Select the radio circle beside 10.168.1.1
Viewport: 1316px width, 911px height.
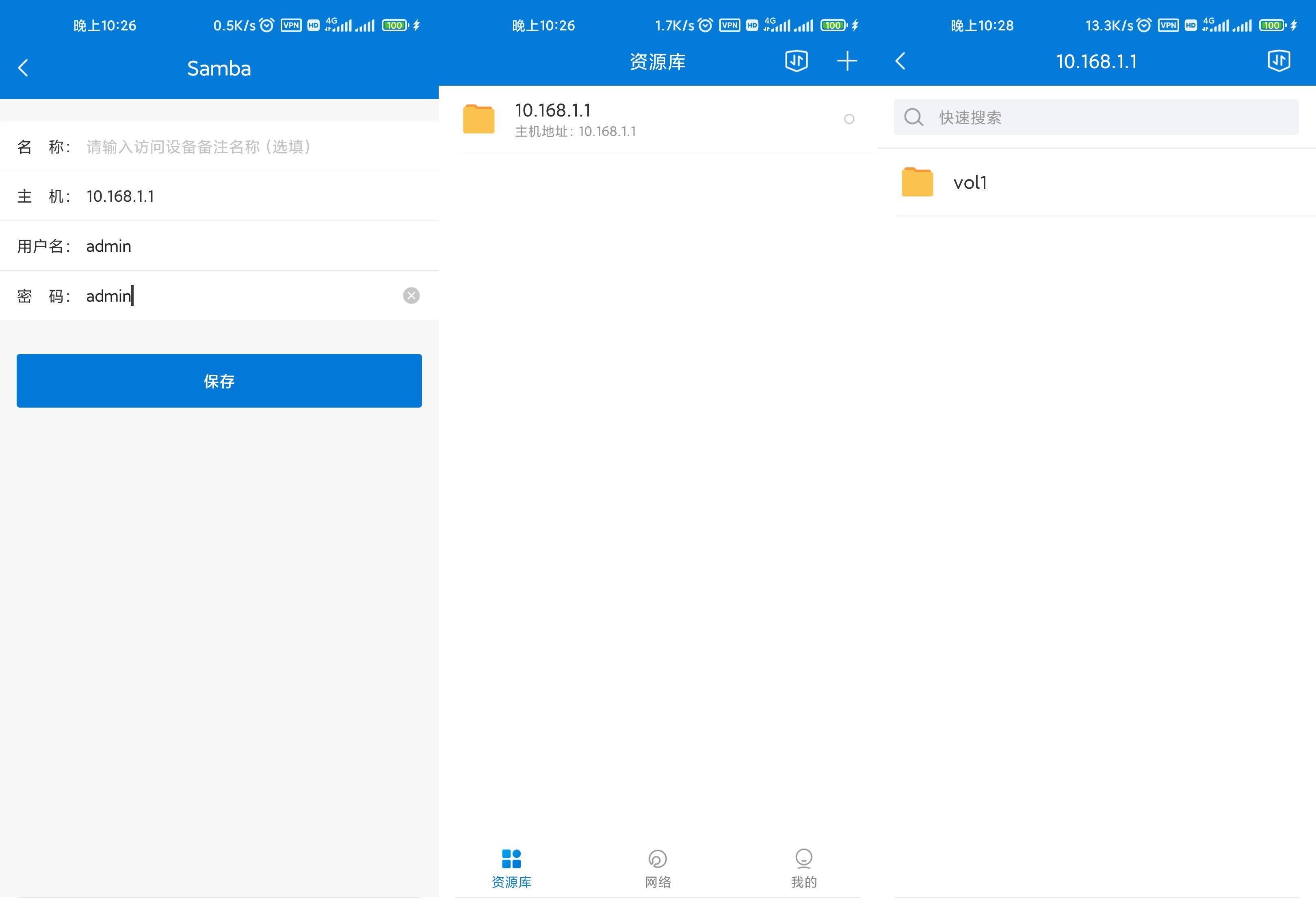pyautogui.click(x=849, y=119)
